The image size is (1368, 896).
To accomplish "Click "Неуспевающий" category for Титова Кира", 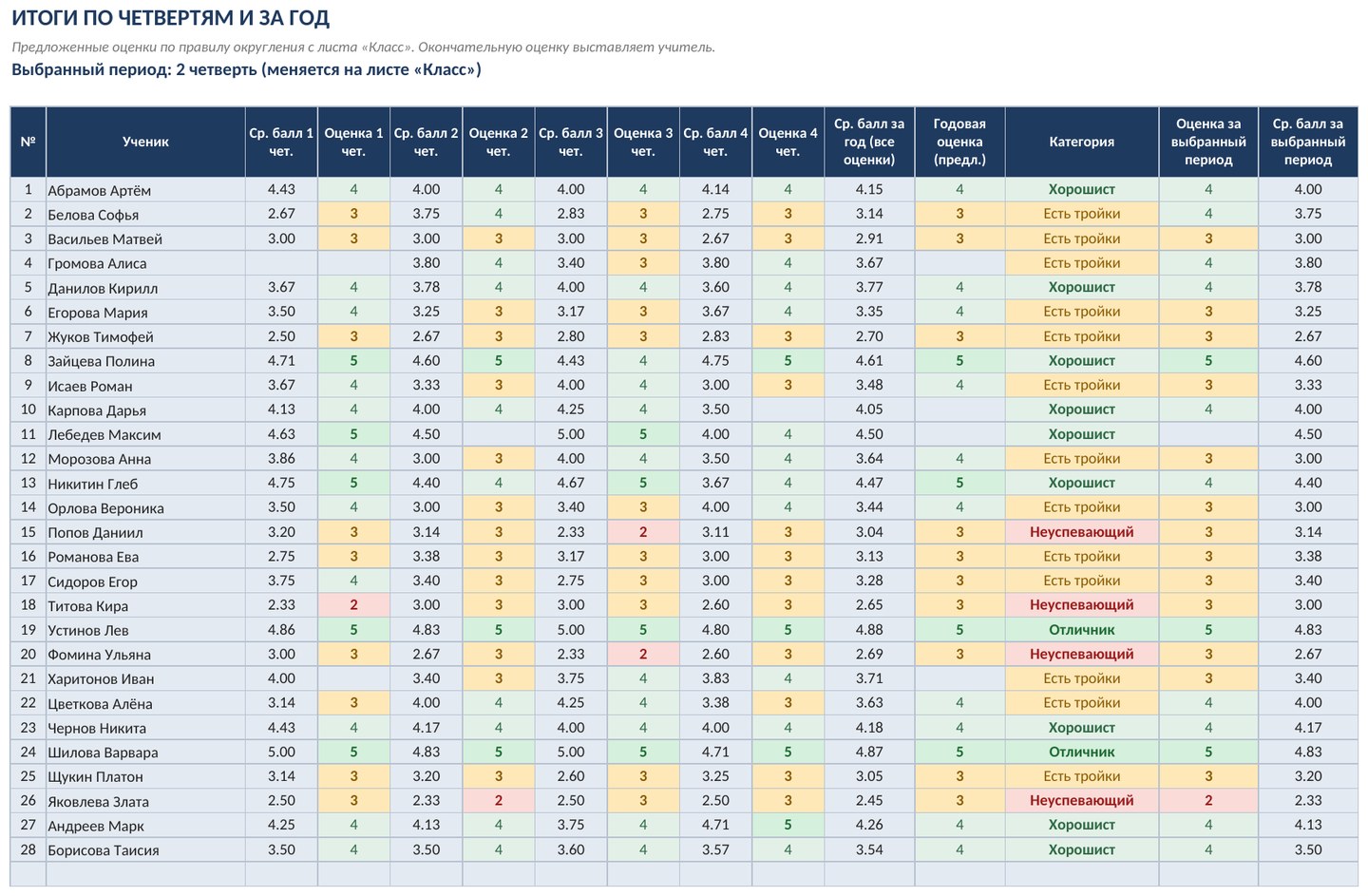I will [x=1082, y=605].
